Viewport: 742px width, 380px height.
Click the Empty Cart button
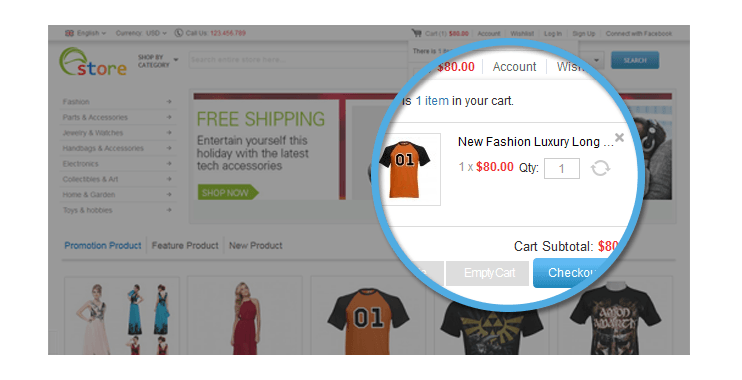click(487, 273)
